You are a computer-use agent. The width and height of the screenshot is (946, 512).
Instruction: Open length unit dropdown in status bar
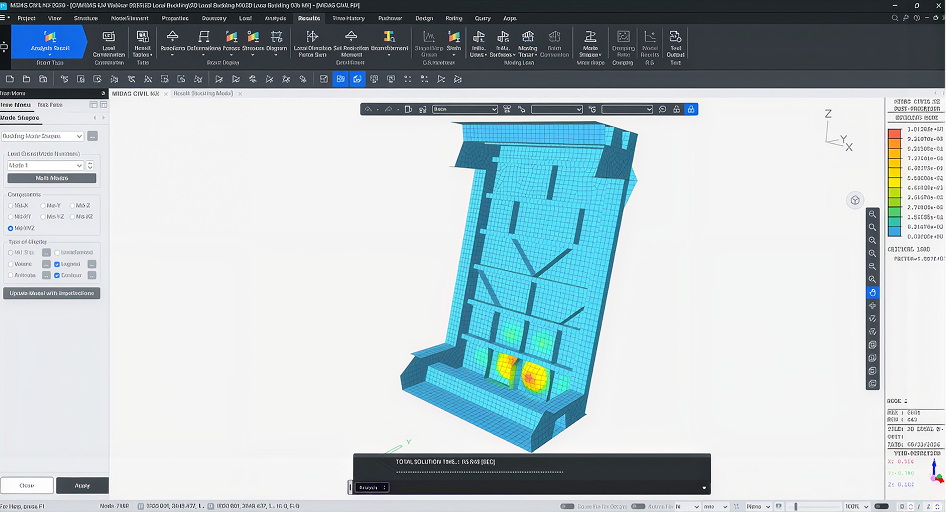(716, 507)
